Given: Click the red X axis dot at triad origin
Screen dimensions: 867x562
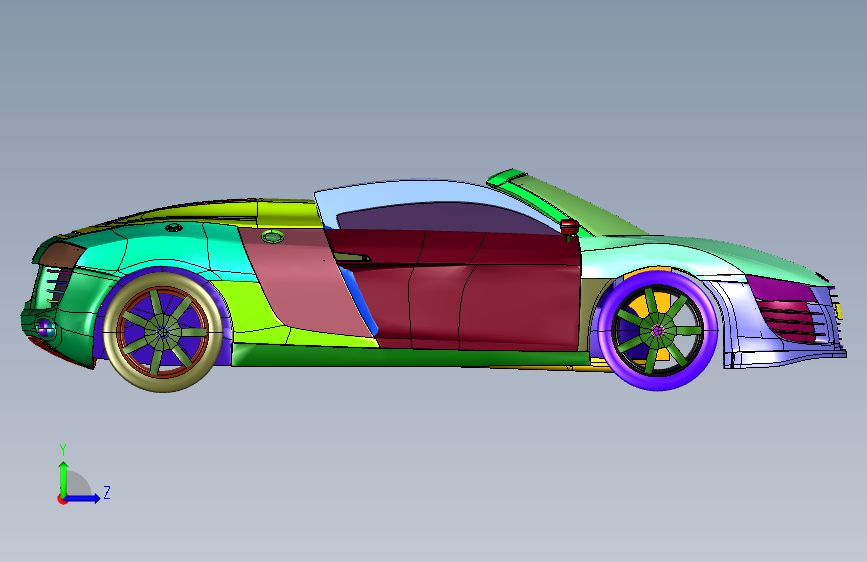Looking at the screenshot, I should tap(61, 499).
